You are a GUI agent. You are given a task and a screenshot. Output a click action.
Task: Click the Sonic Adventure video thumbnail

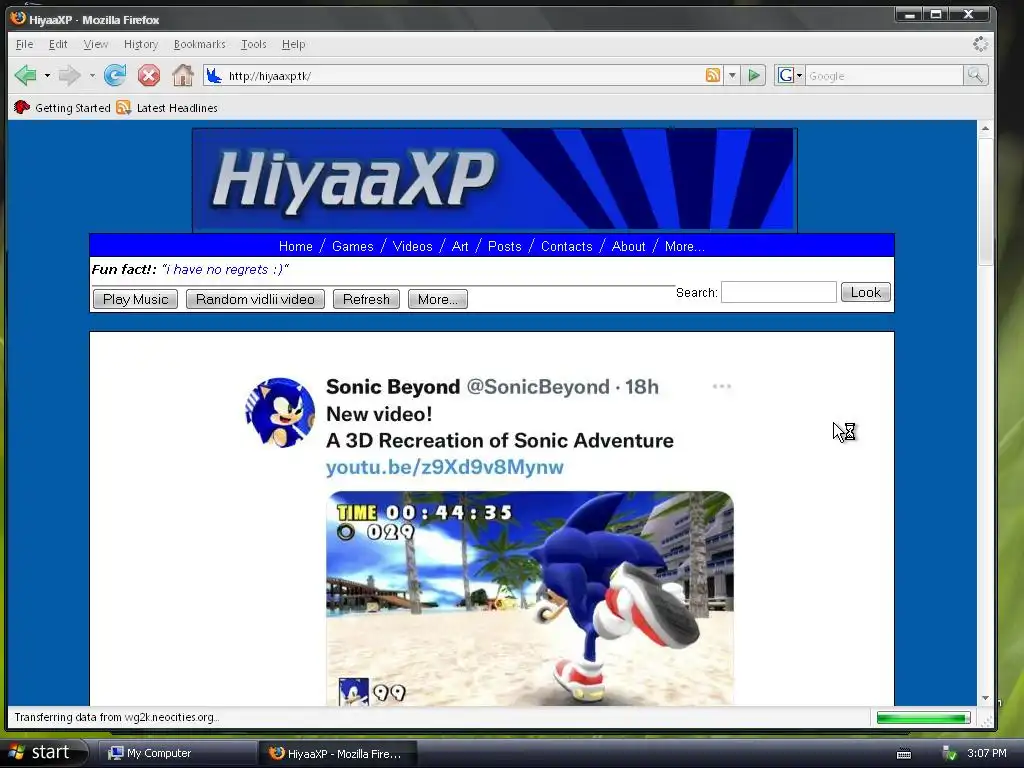(x=530, y=598)
